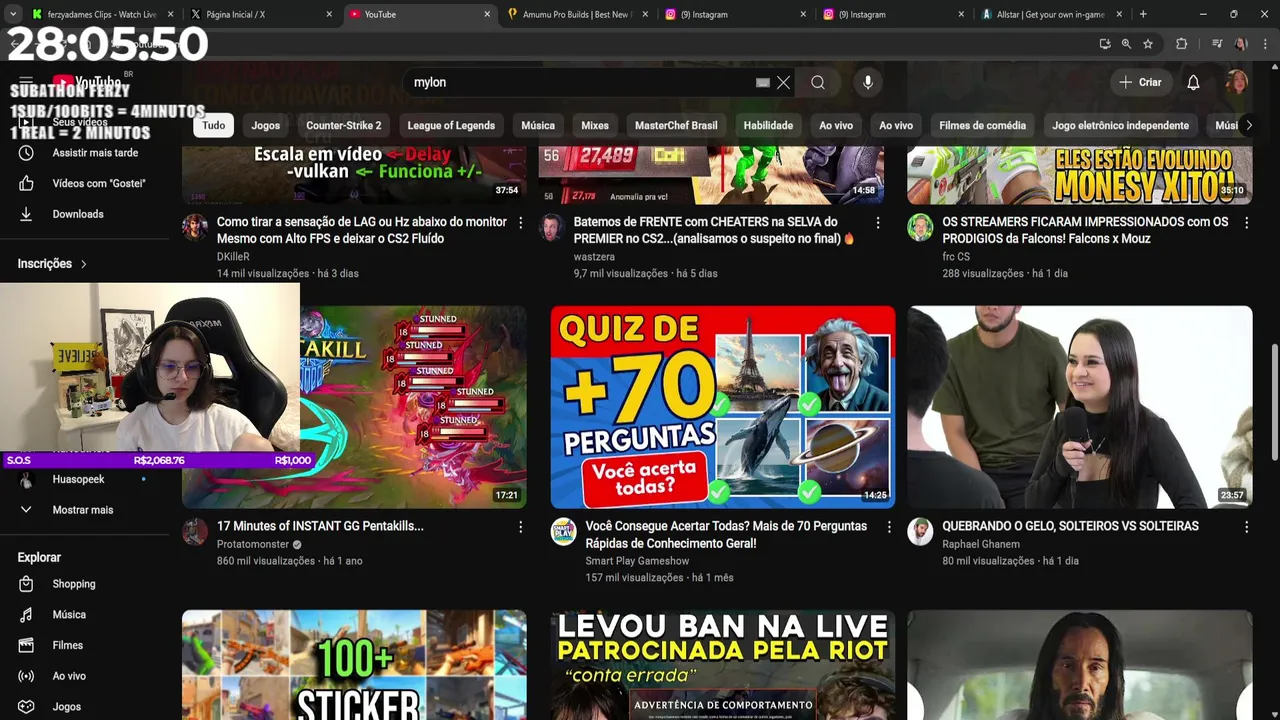
Task: Play the 100+ STICKER thumbnail
Action: (354, 665)
